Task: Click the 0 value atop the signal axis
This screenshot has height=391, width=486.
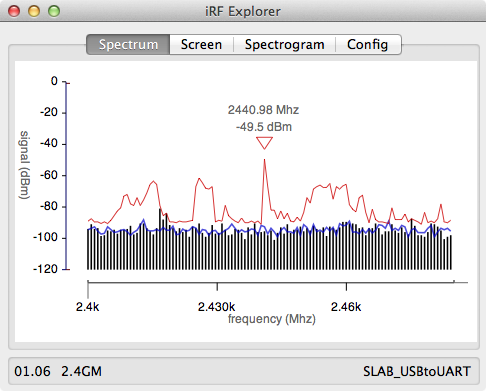Action: click(x=54, y=81)
